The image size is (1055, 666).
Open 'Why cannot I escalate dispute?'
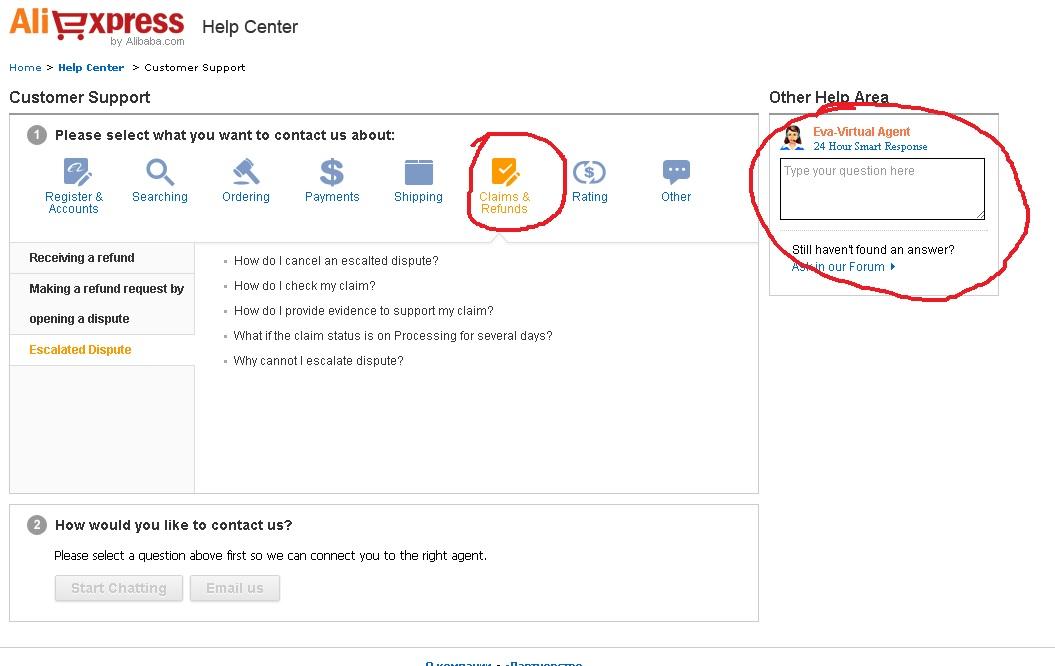click(318, 361)
